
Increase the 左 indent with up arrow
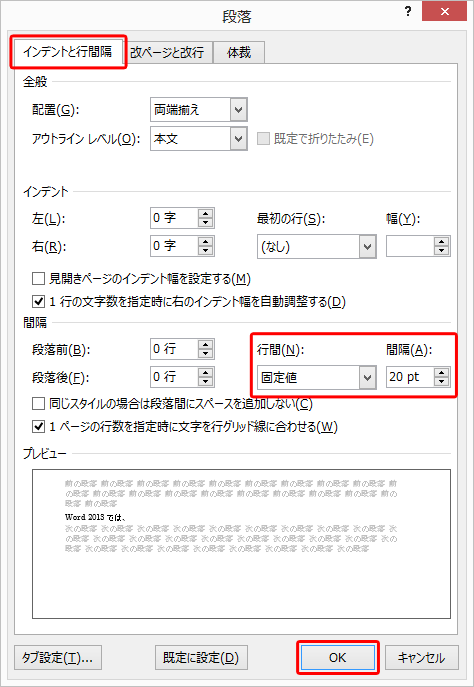click(x=205, y=213)
